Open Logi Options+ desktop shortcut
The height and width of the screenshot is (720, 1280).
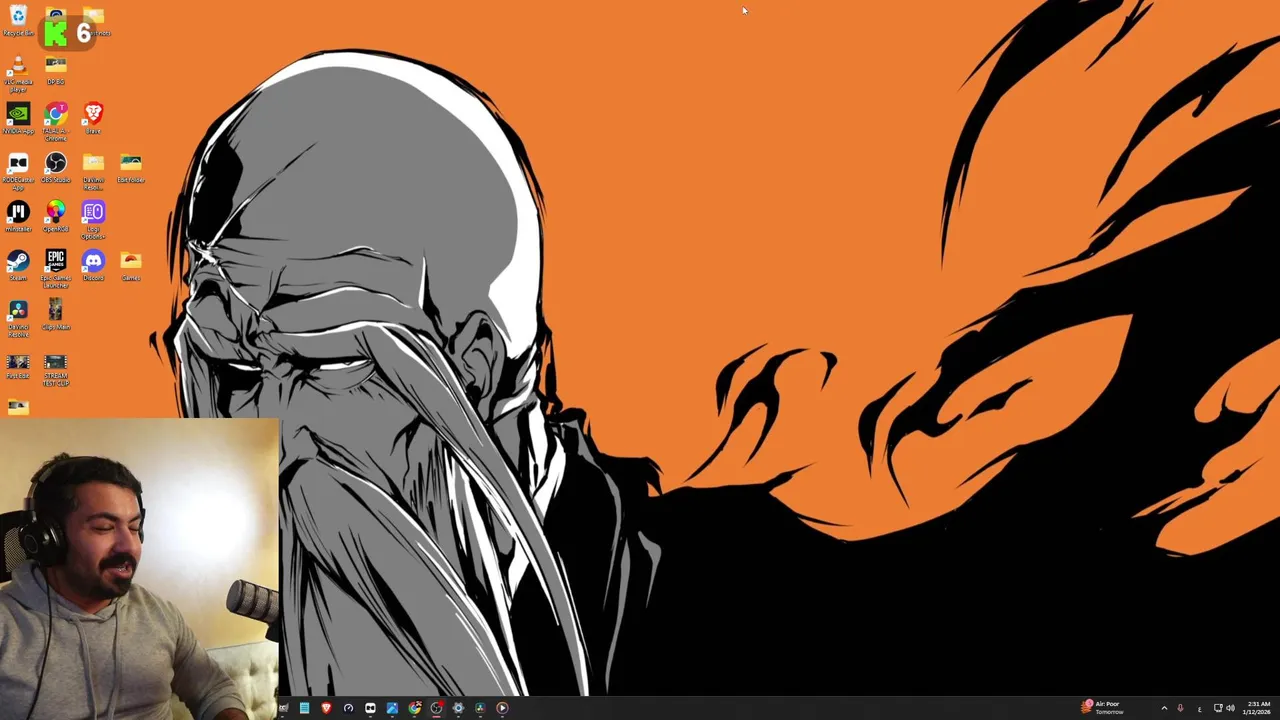point(93,220)
